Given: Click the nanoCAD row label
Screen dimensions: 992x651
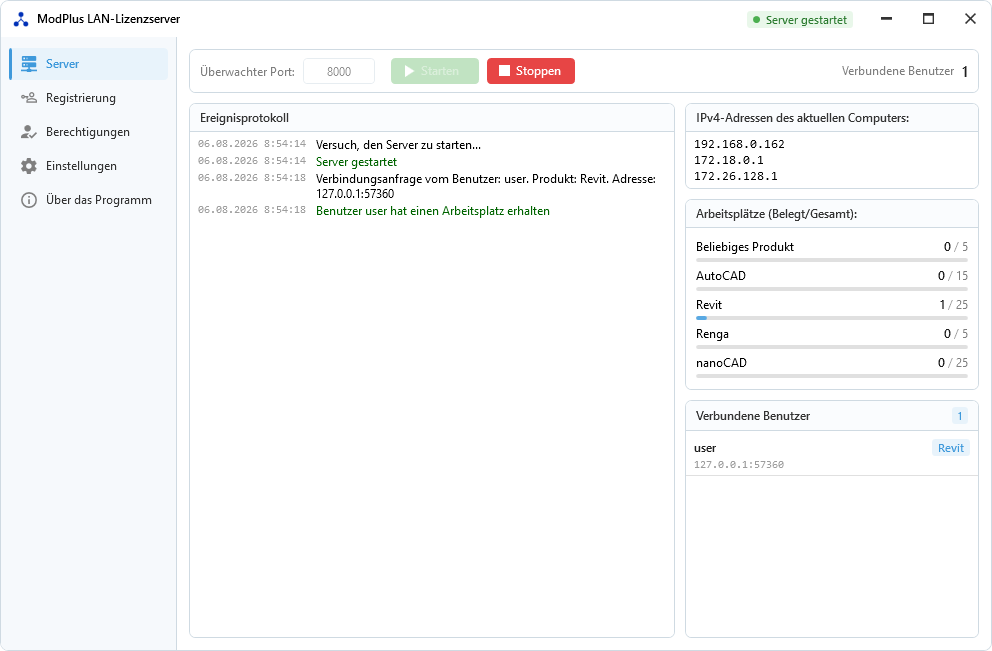Looking at the screenshot, I should coord(721,363).
